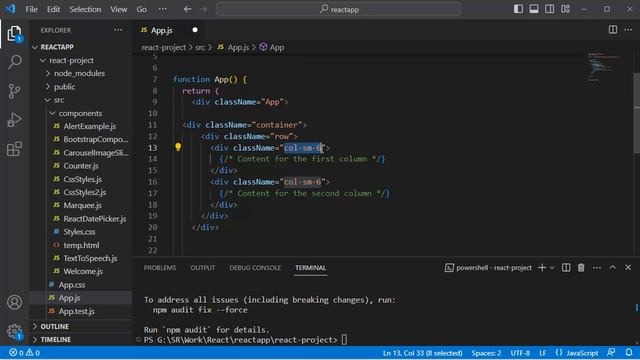Click the feedback icon in status bar
640x360 pixels.
[611, 353]
